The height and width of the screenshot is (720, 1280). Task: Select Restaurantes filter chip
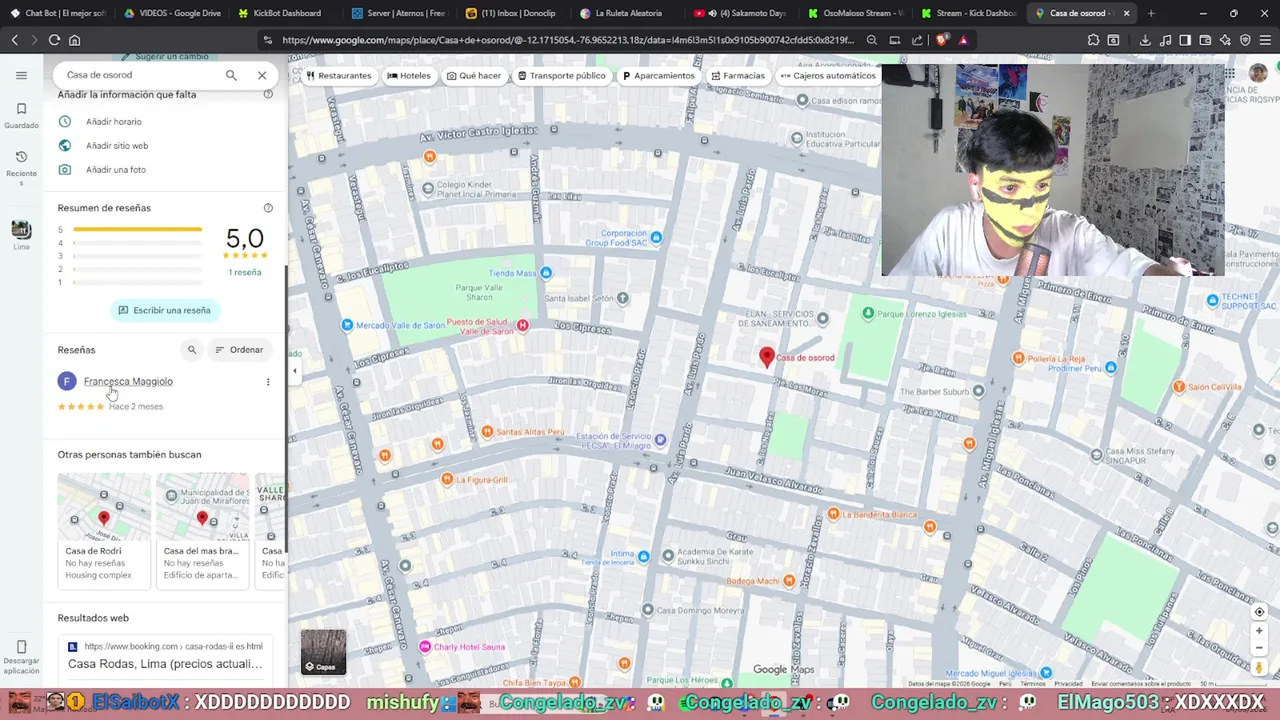point(338,76)
